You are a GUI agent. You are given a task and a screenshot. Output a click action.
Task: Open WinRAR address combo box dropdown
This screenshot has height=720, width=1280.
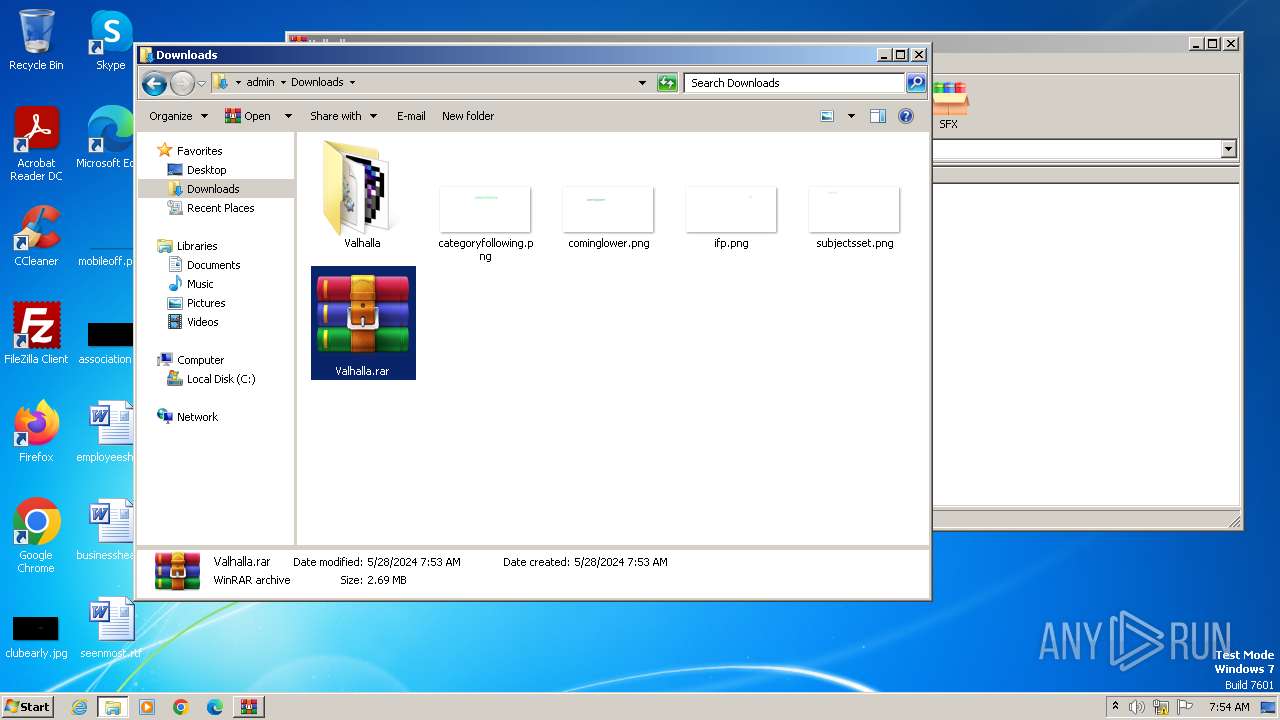[x=1229, y=149]
